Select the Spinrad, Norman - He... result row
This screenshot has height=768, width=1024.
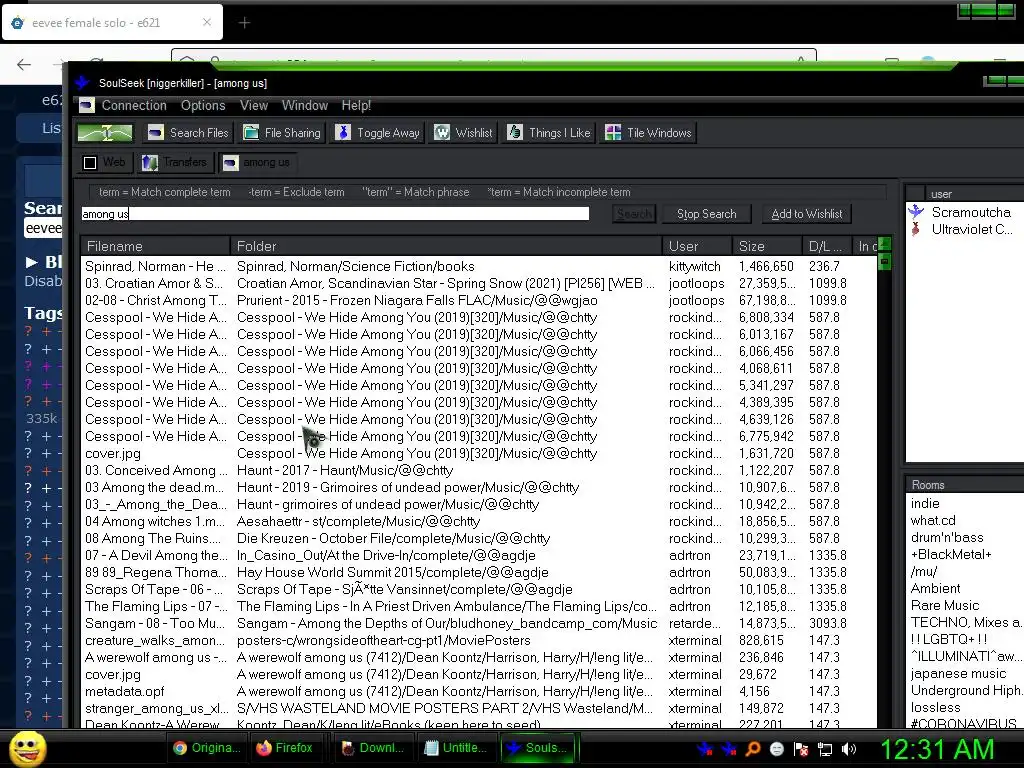pyautogui.click(x=478, y=266)
